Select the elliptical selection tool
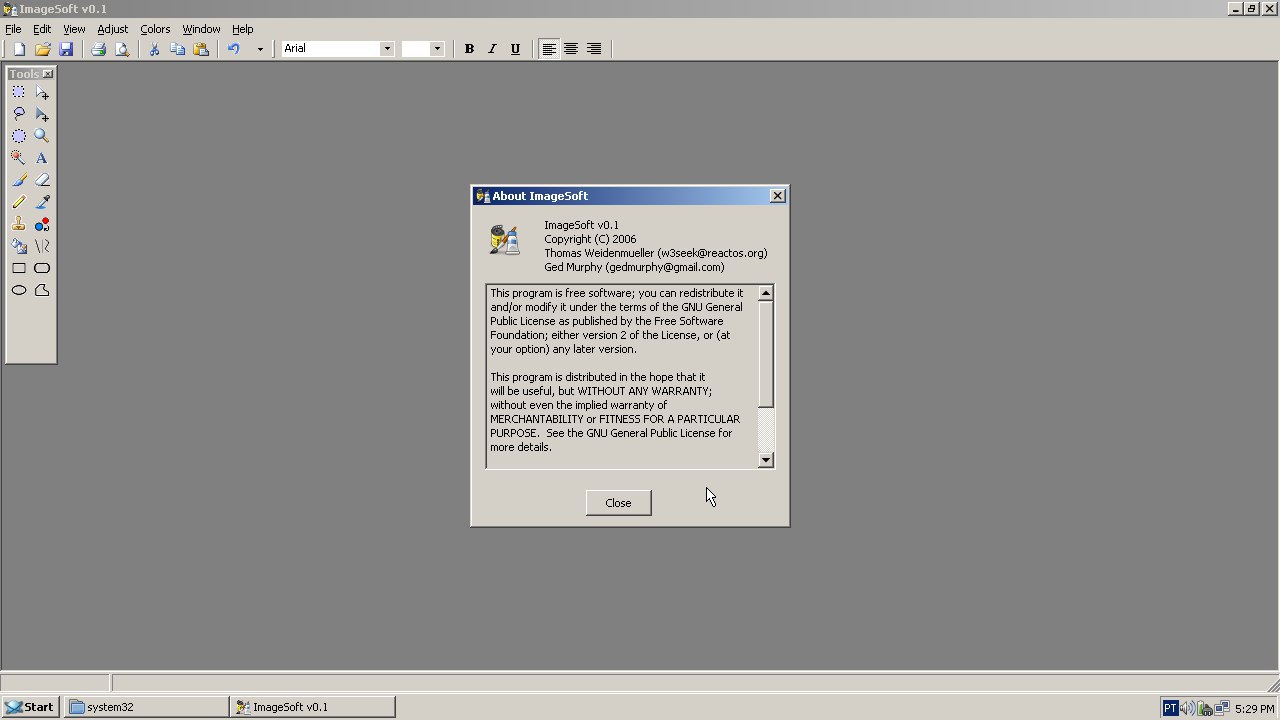The height and width of the screenshot is (720, 1280). [x=19, y=136]
